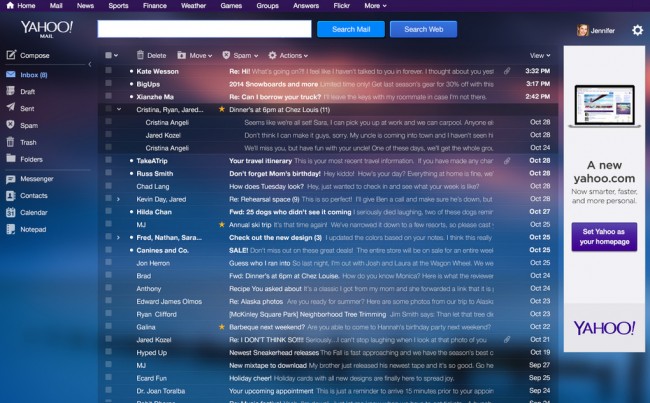
Task: Open the Messenger chat icon
Action: coord(11,179)
